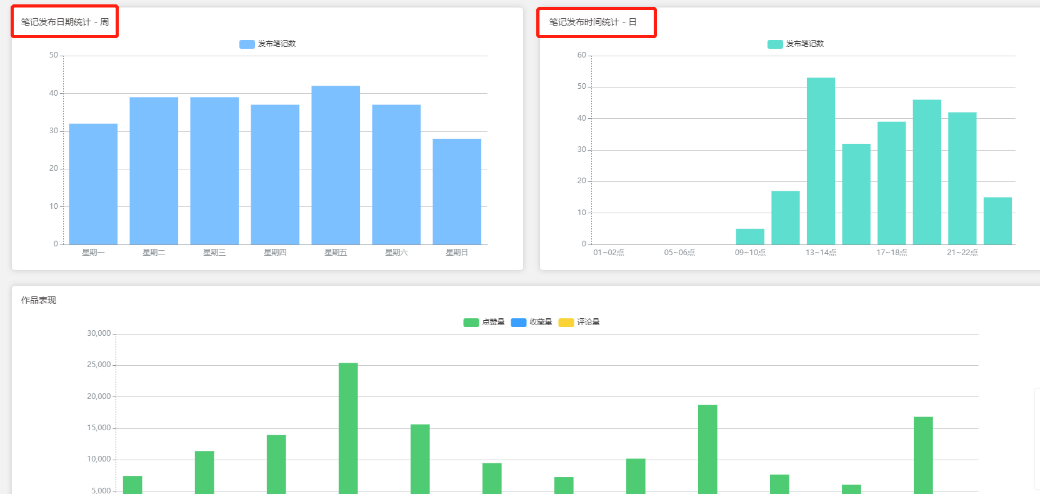Select the 星期五 bar, the tallest weekly bar
1040x494 pixels.
point(336,165)
